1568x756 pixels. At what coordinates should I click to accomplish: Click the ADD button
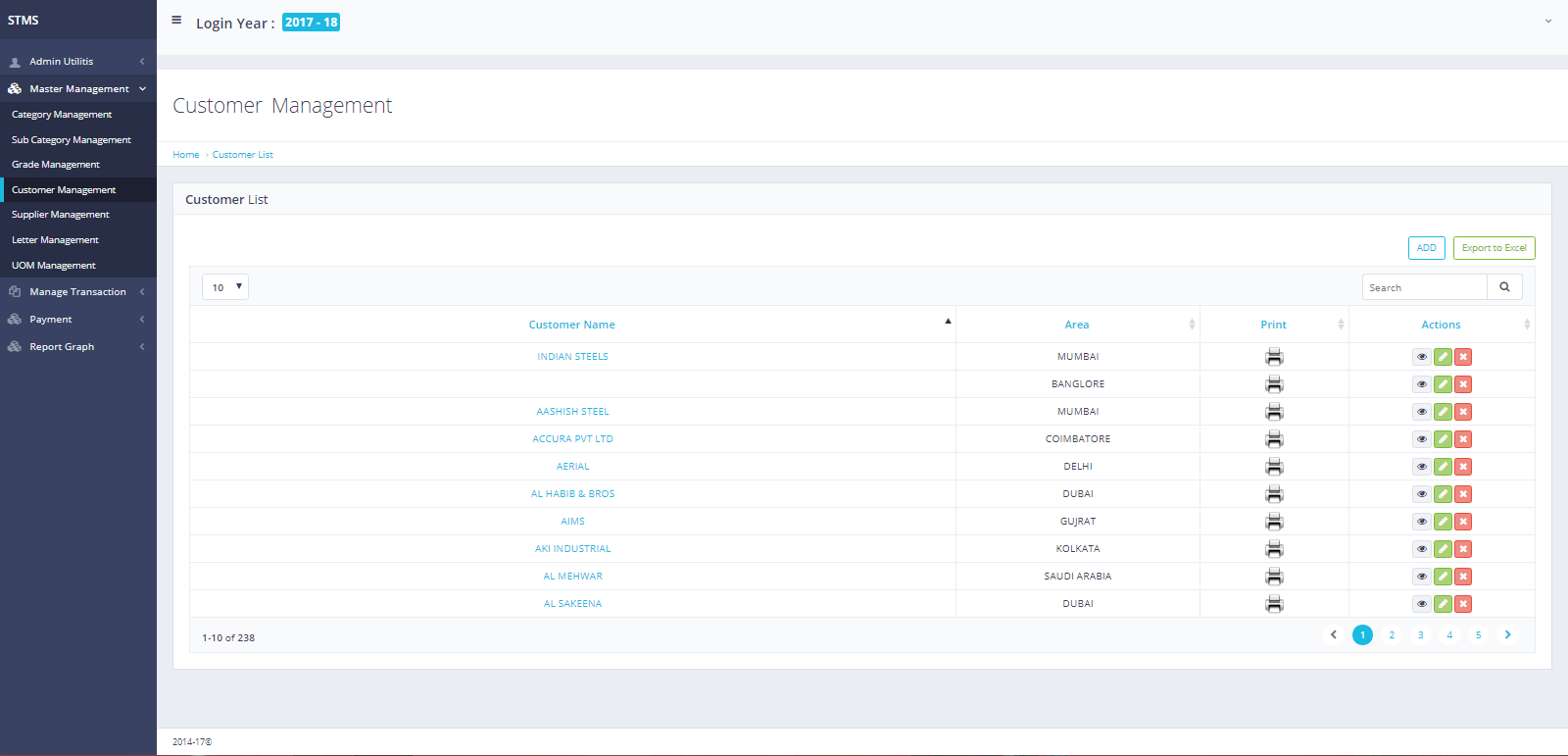tap(1426, 248)
